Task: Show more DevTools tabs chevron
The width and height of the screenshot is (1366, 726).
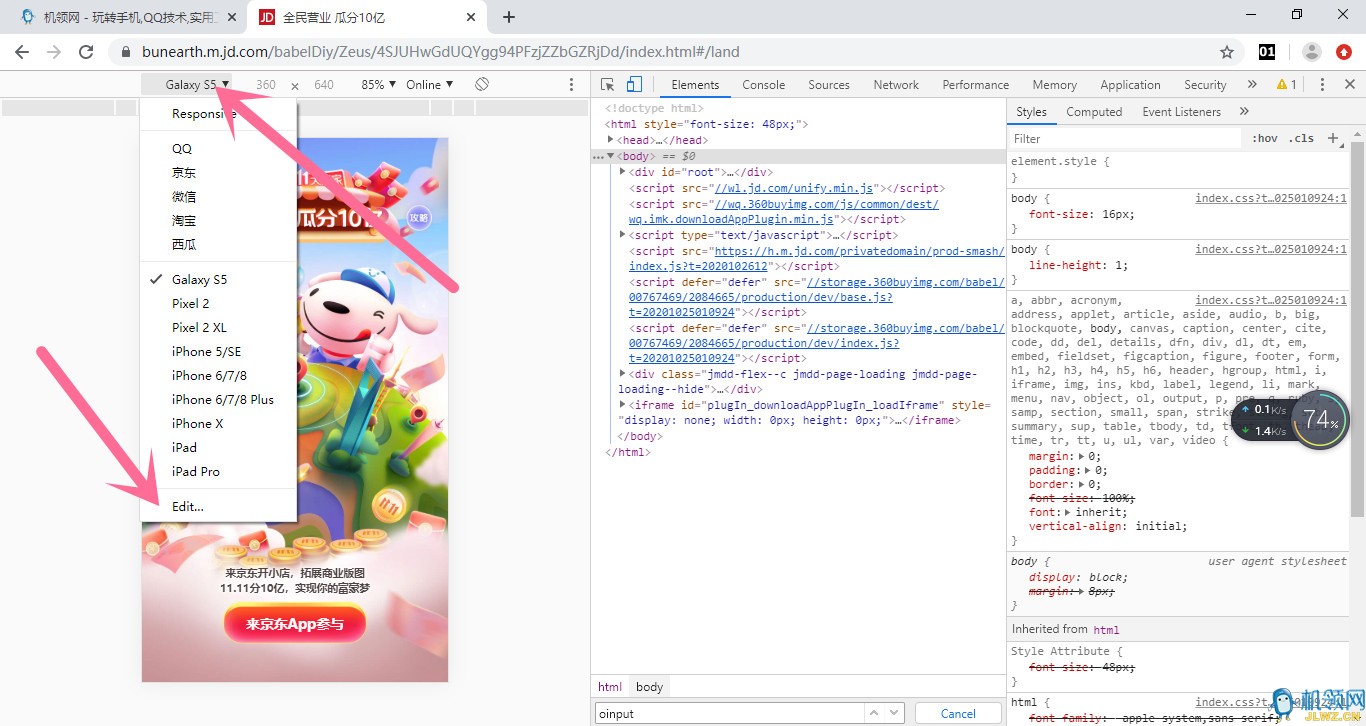Action: point(1252,85)
